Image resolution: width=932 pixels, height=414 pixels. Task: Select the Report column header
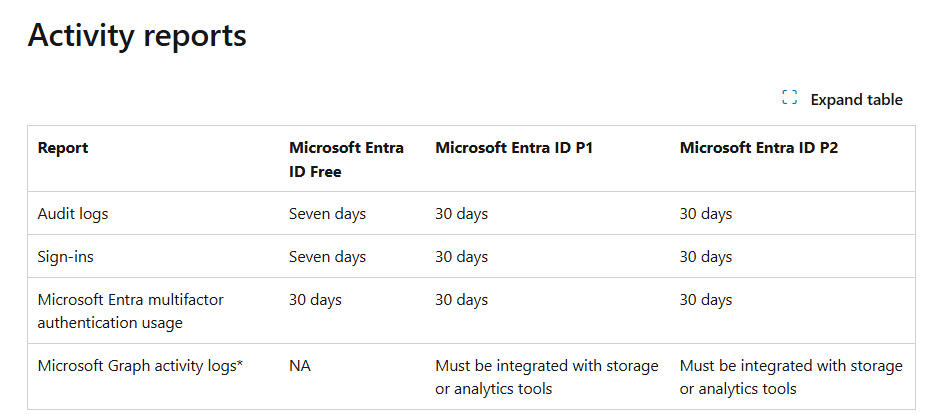(x=63, y=148)
